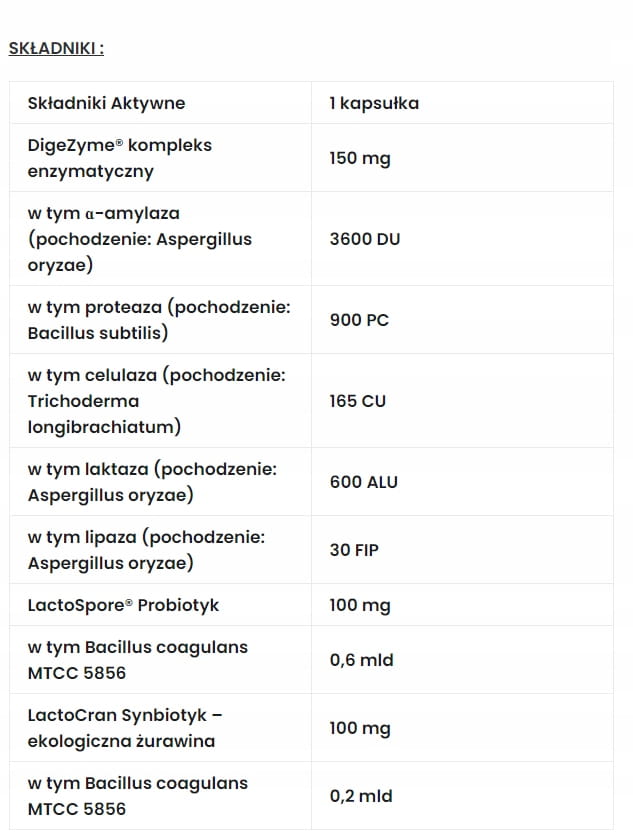Select the 1 kapsułka column header
Screen dimensions: 633x839
coord(462,103)
